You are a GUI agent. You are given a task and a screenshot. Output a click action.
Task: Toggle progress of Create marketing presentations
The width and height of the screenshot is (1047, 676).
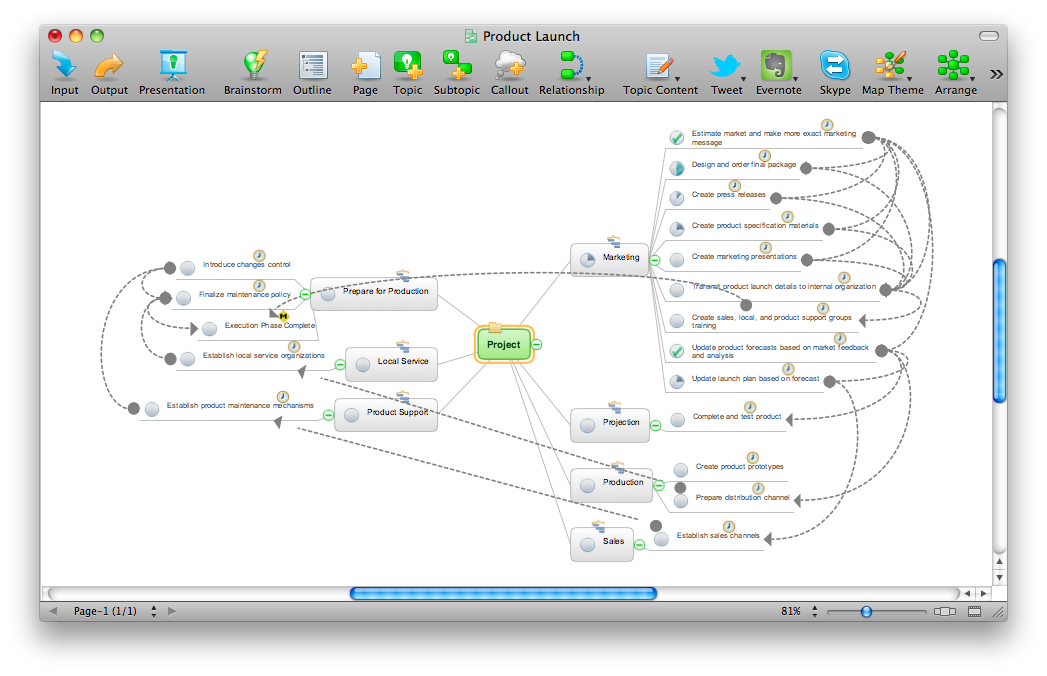(676, 260)
